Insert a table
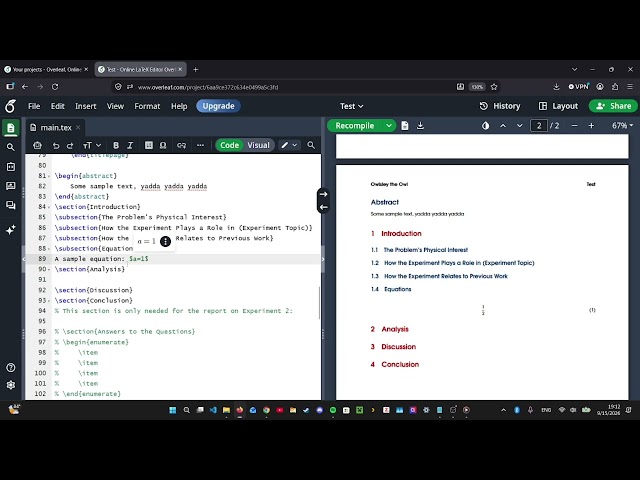 pyautogui.click(x=149, y=145)
